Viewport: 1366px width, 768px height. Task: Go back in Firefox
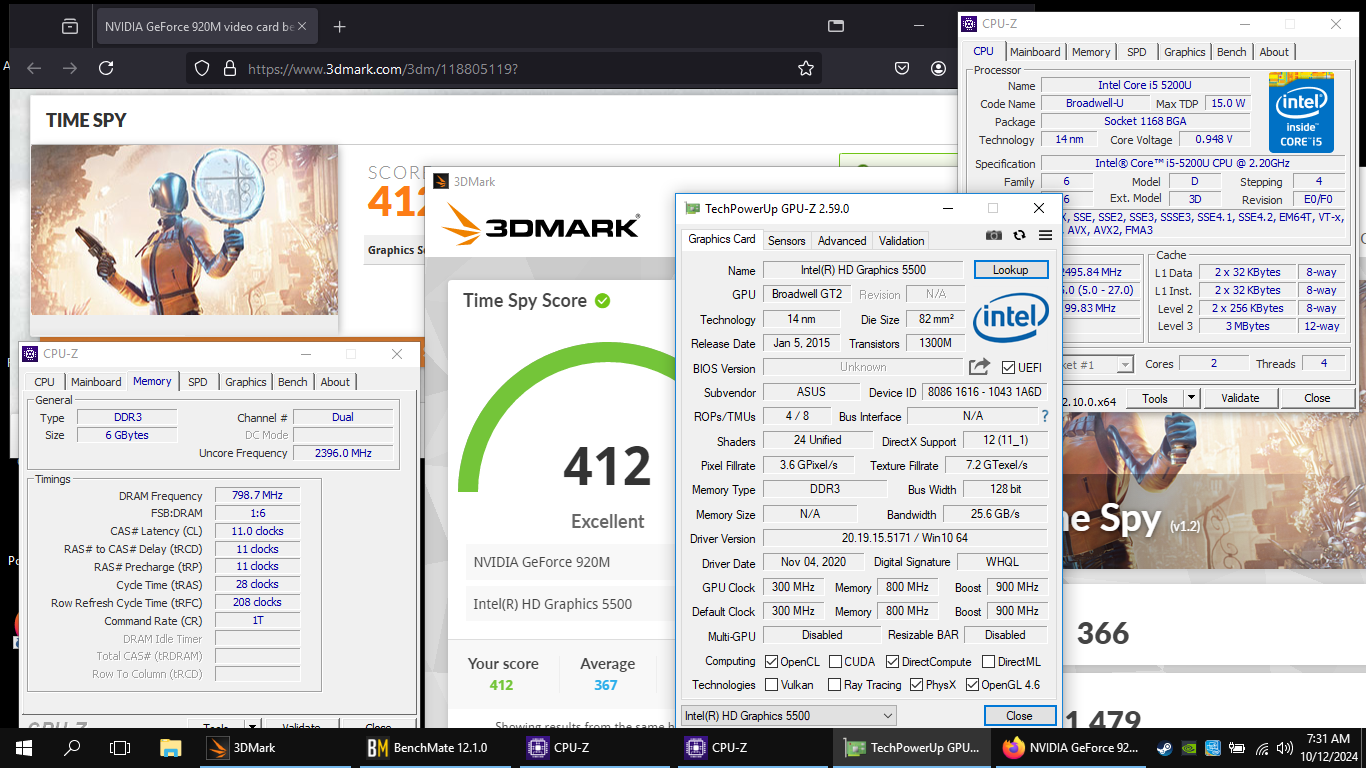tap(34, 68)
